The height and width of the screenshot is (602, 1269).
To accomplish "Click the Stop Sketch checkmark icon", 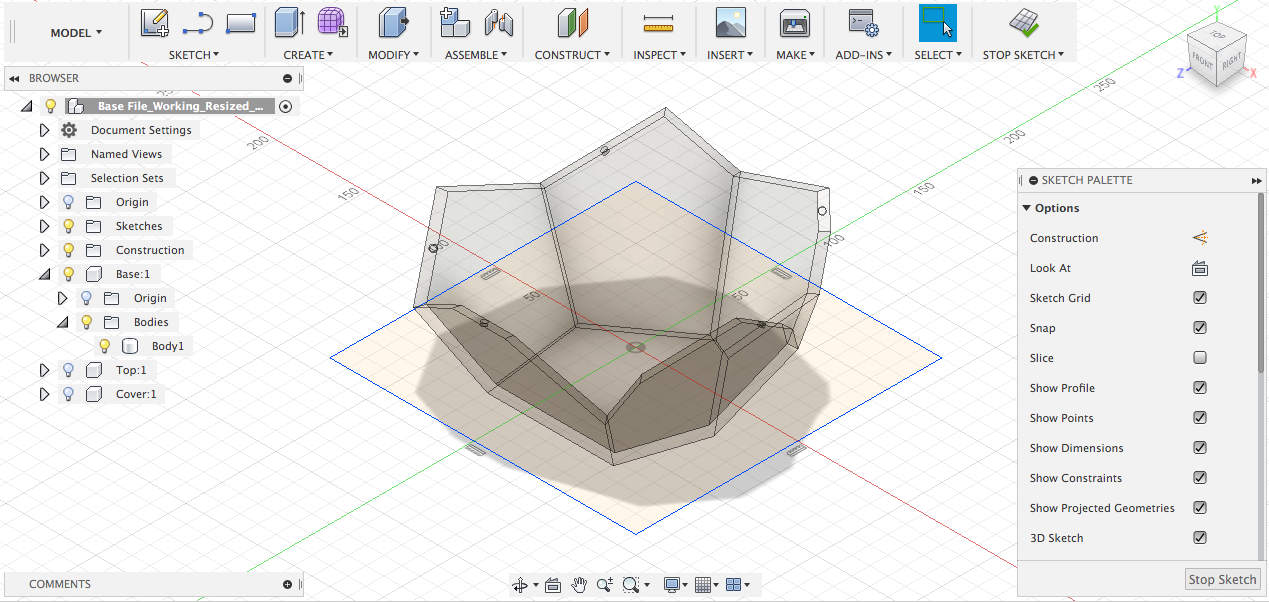I will [1023, 22].
